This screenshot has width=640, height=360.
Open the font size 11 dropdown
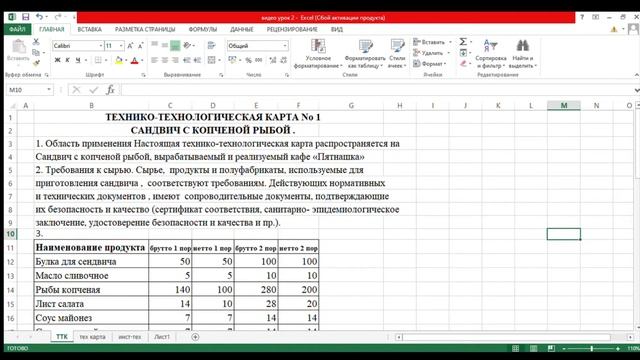pos(121,46)
